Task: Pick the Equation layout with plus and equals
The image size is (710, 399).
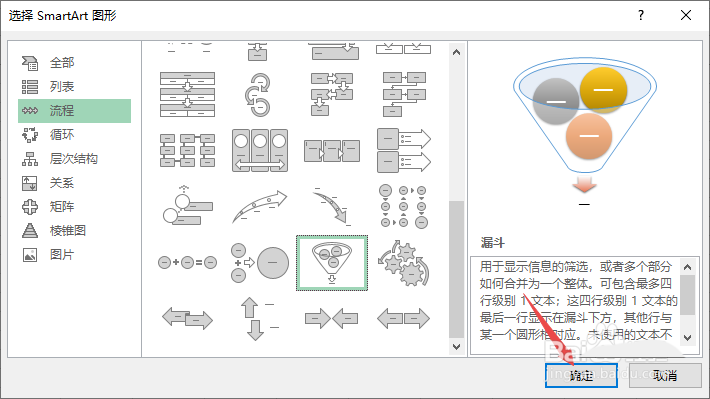Action: [187, 262]
